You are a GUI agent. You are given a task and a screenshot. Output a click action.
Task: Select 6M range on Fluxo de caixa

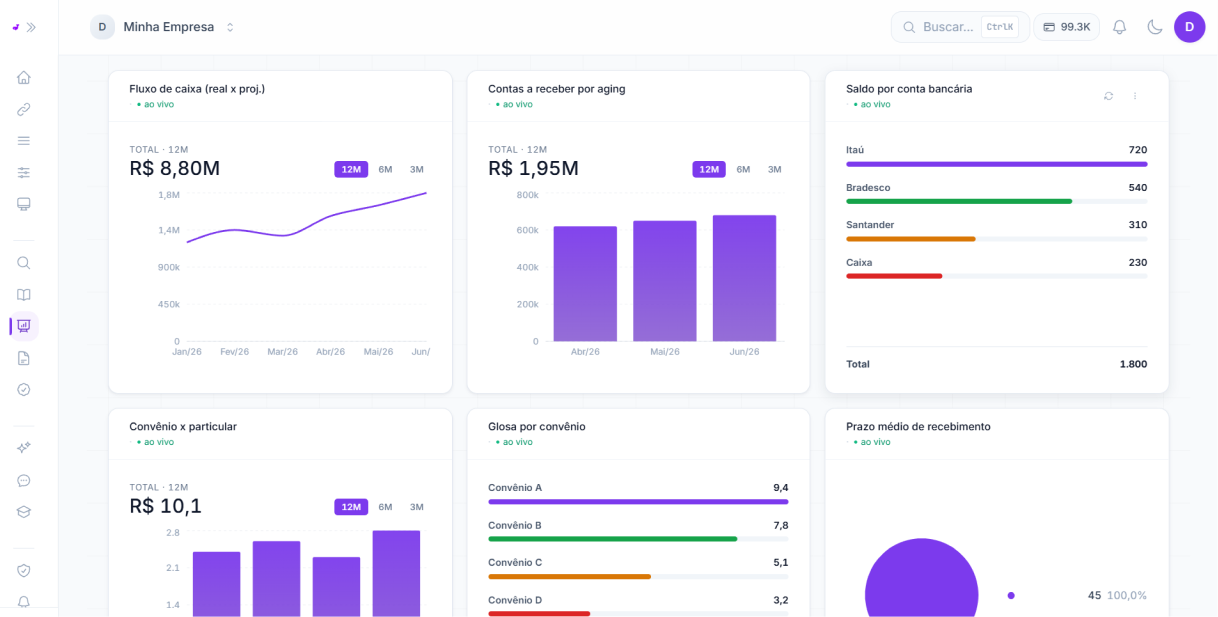tap(385, 169)
